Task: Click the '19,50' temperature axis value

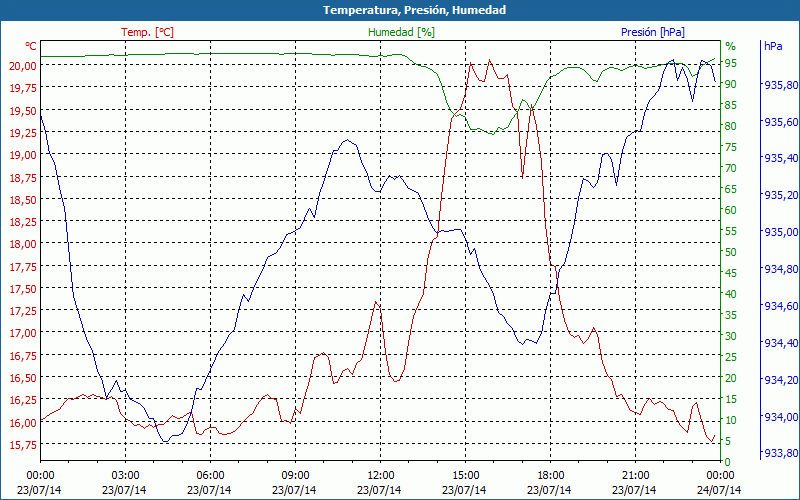Action: (22, 111)
